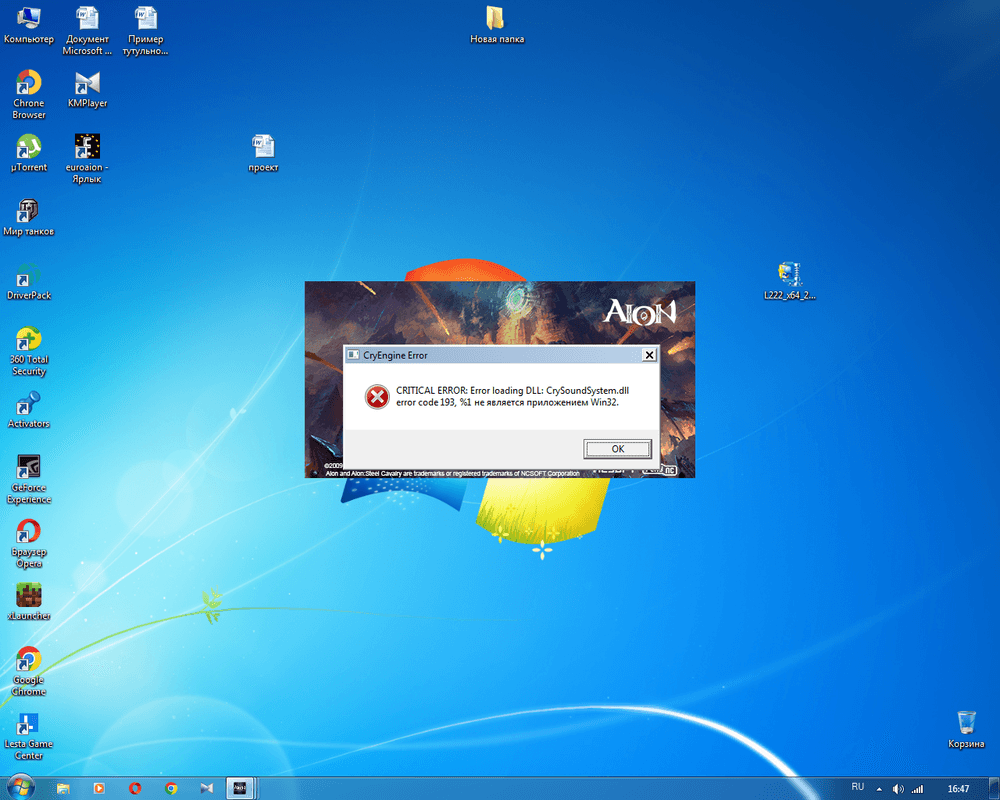Show hidden system tray icons
The height and width of the screenshot is (800, 1000).
point(879,788)
